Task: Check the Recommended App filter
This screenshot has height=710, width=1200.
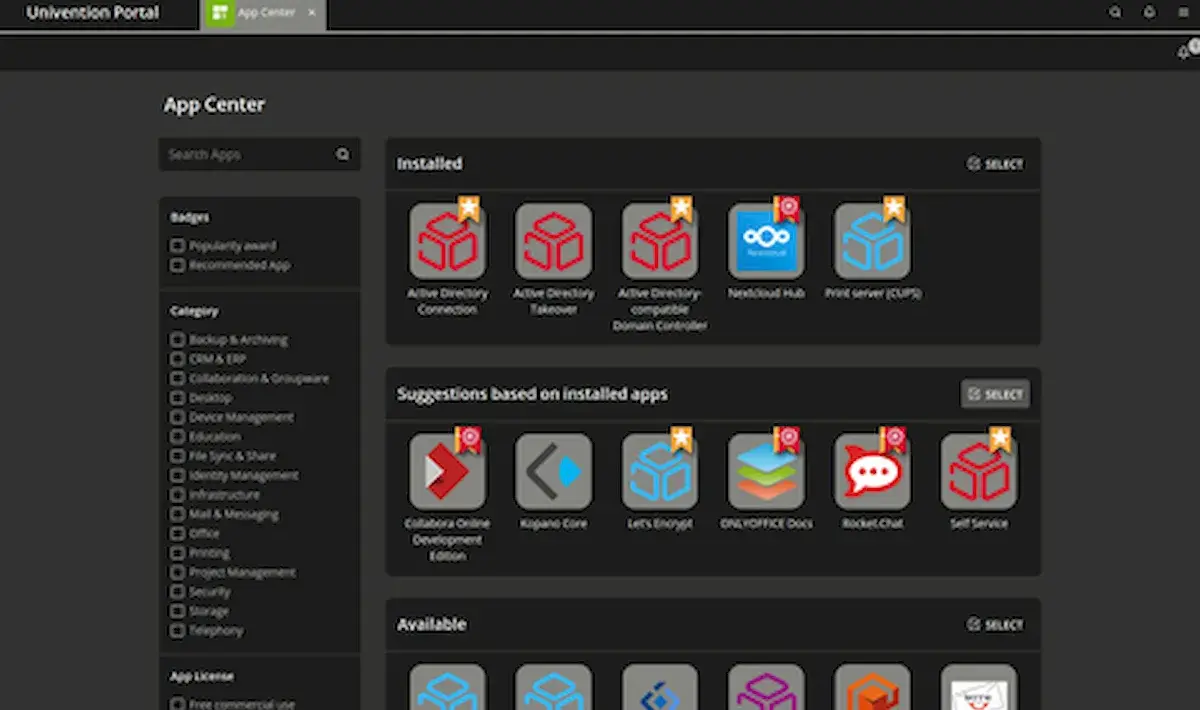Action: tap(177, 265)
